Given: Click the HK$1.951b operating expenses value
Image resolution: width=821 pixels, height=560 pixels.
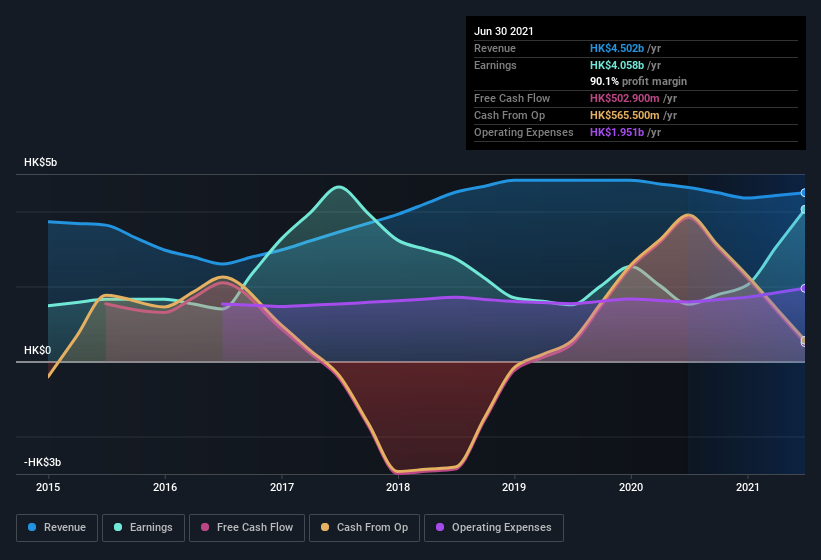Looking at the screenshot, I should pyautogui.click(x=617, y=132).
